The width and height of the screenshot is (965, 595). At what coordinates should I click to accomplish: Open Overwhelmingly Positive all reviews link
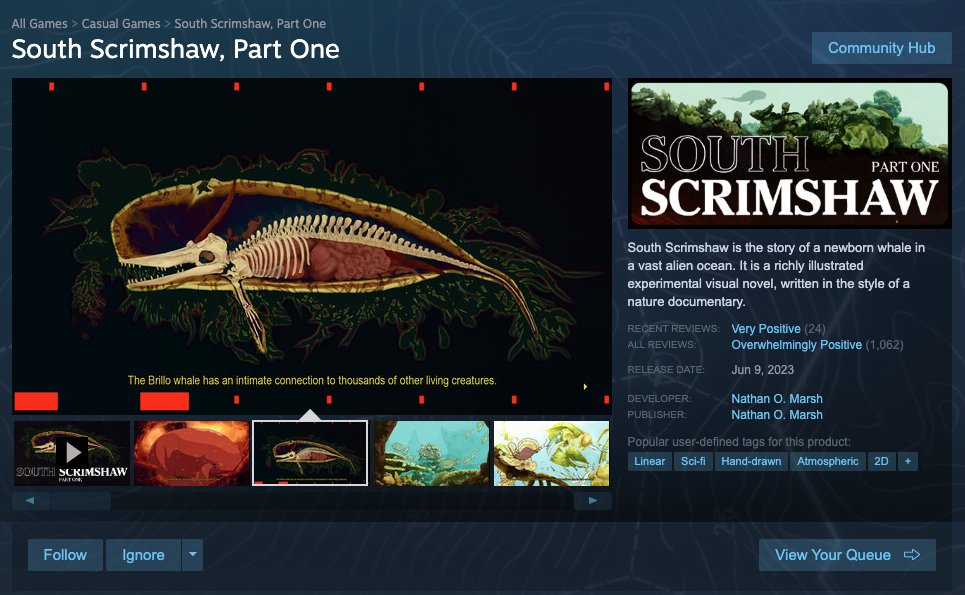coord(796,345)
